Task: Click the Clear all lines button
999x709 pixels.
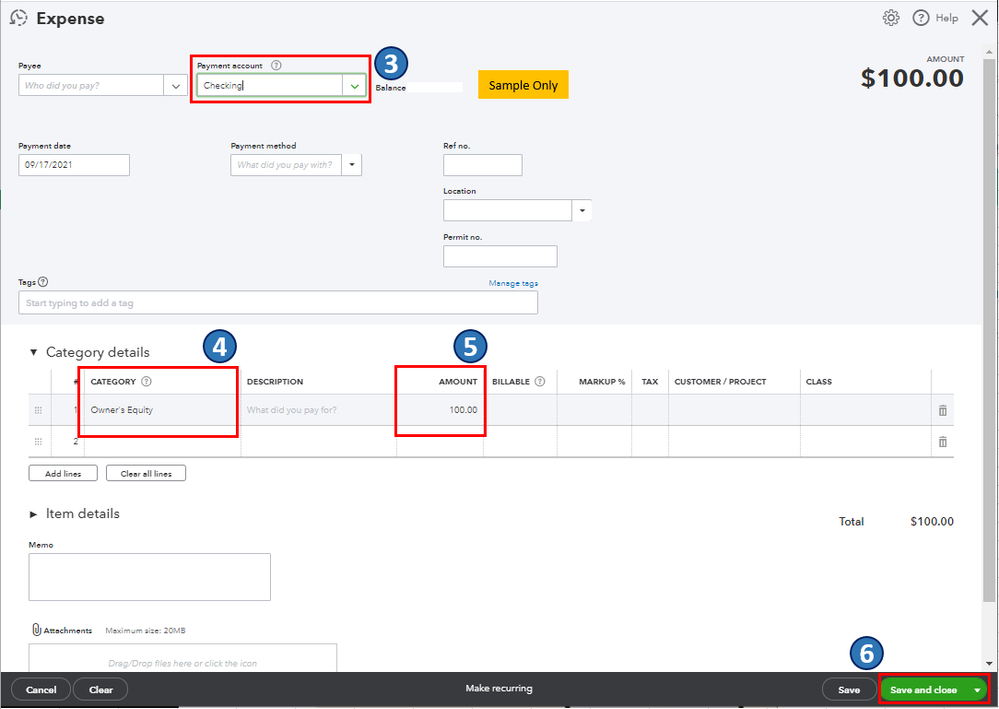Action: pos(146,473)
